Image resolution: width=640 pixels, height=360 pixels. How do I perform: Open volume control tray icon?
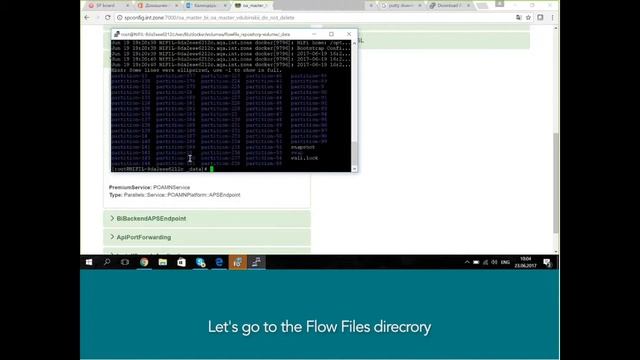click(494, 262)
